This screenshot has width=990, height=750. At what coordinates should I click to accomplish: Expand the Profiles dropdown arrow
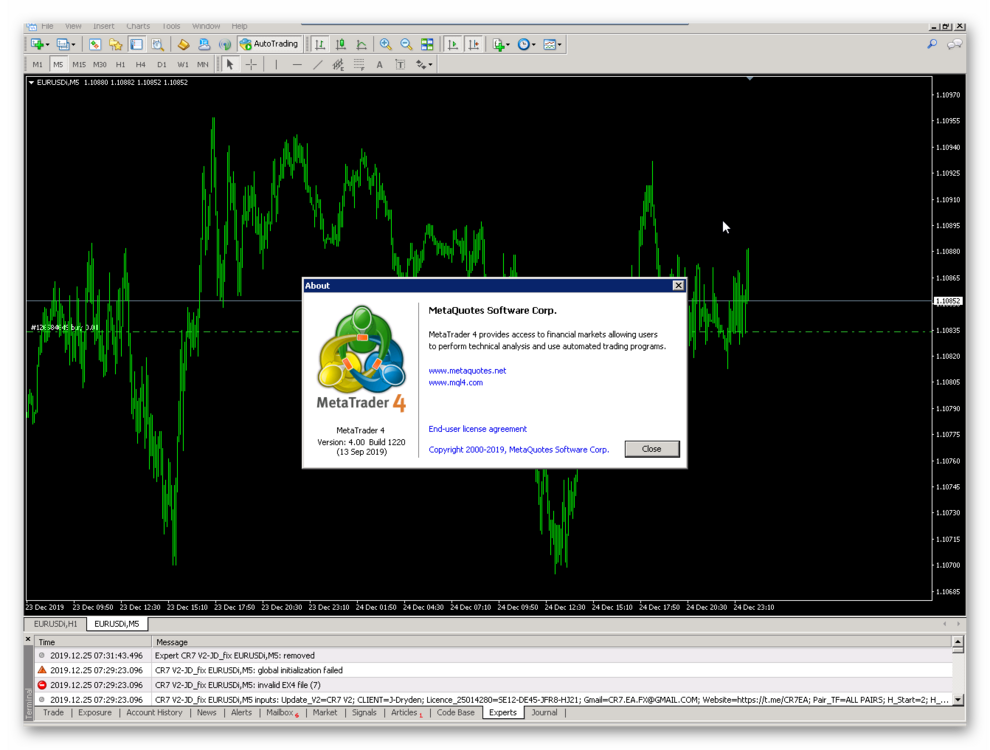point(73,45)
